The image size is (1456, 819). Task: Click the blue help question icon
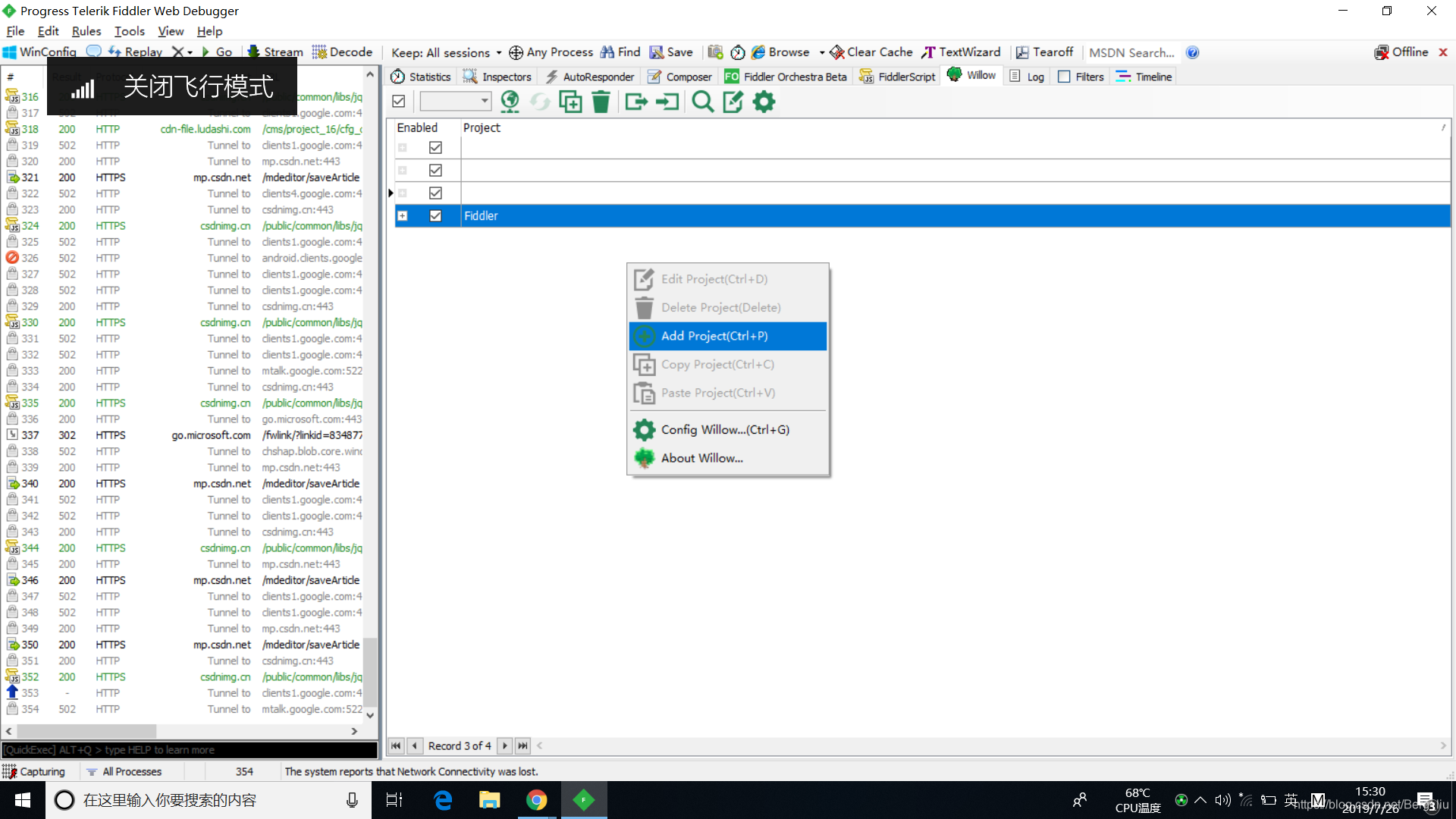pyautogui.click(x=1193, y=52)
